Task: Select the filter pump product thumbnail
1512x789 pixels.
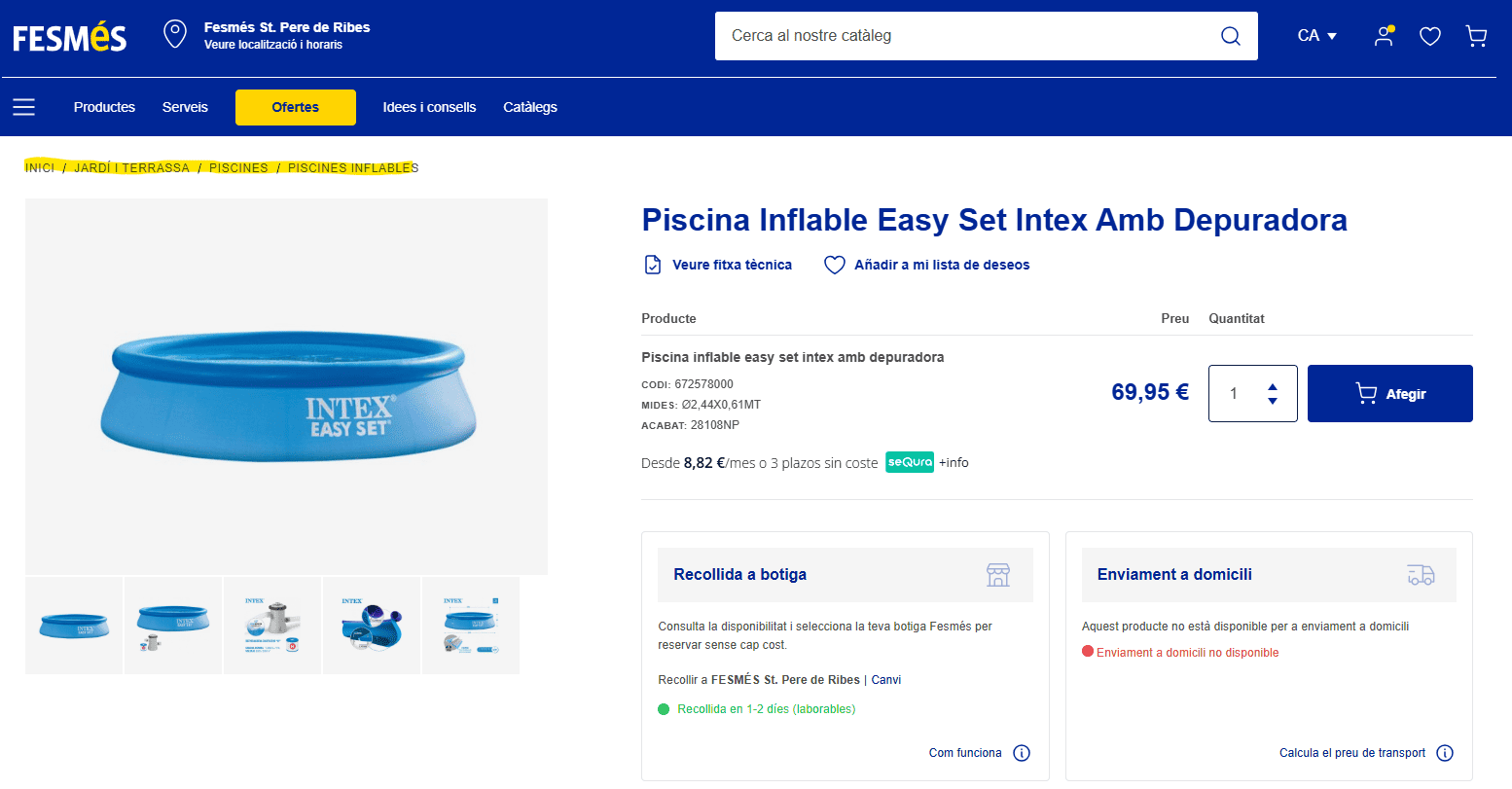Action: 272,626
